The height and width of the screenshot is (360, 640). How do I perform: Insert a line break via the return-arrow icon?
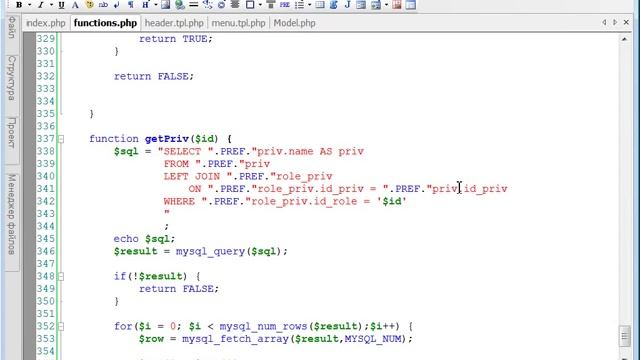[117, 5]
